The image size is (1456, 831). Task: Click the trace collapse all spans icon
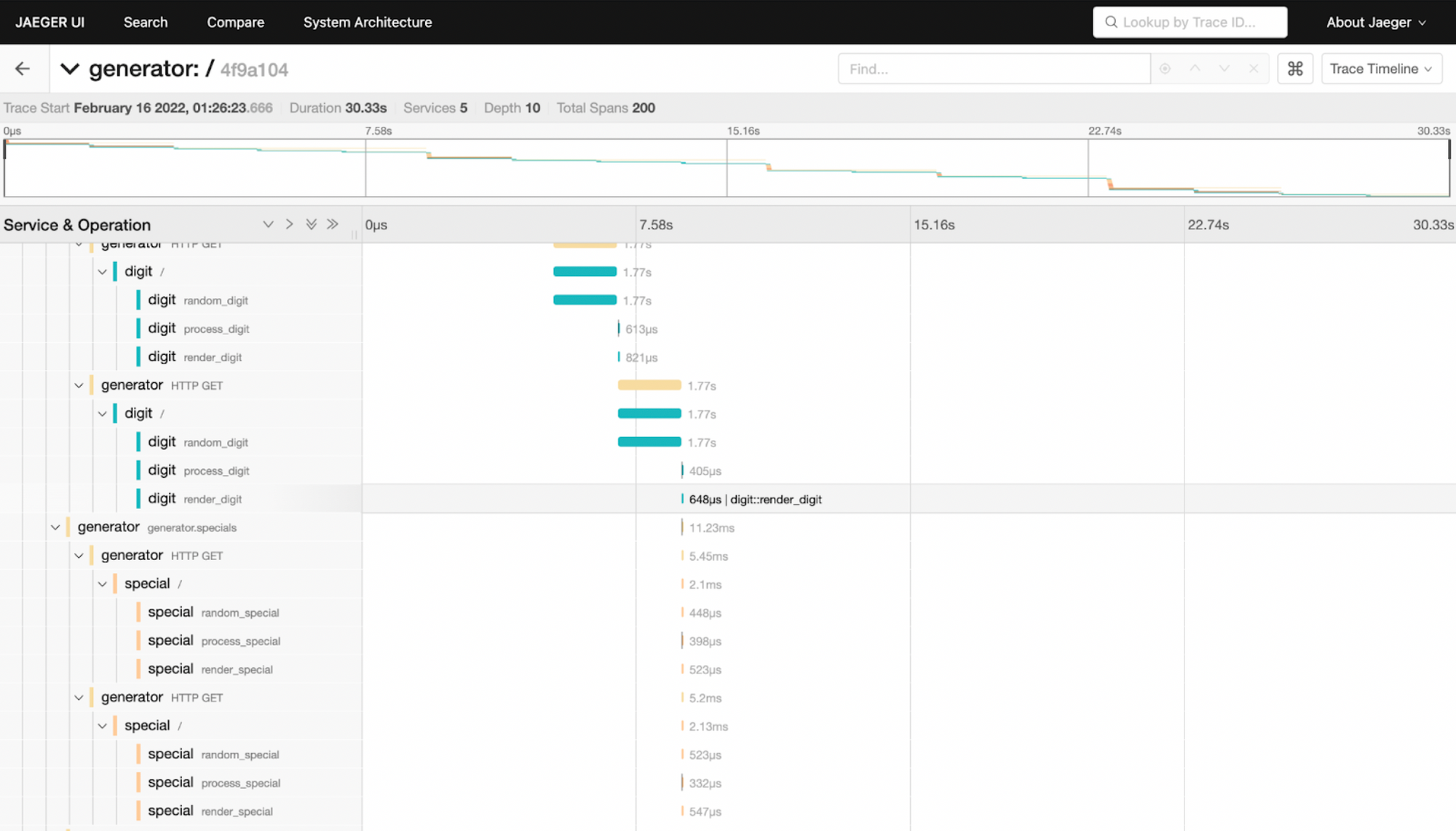tap(333, 224)
